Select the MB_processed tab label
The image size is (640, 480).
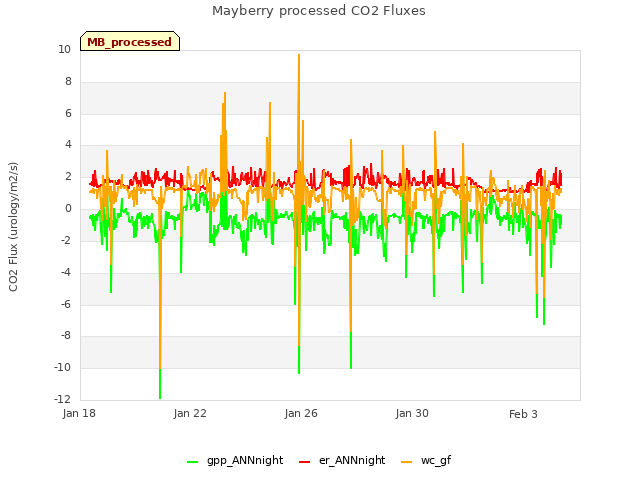pos(129,42)
